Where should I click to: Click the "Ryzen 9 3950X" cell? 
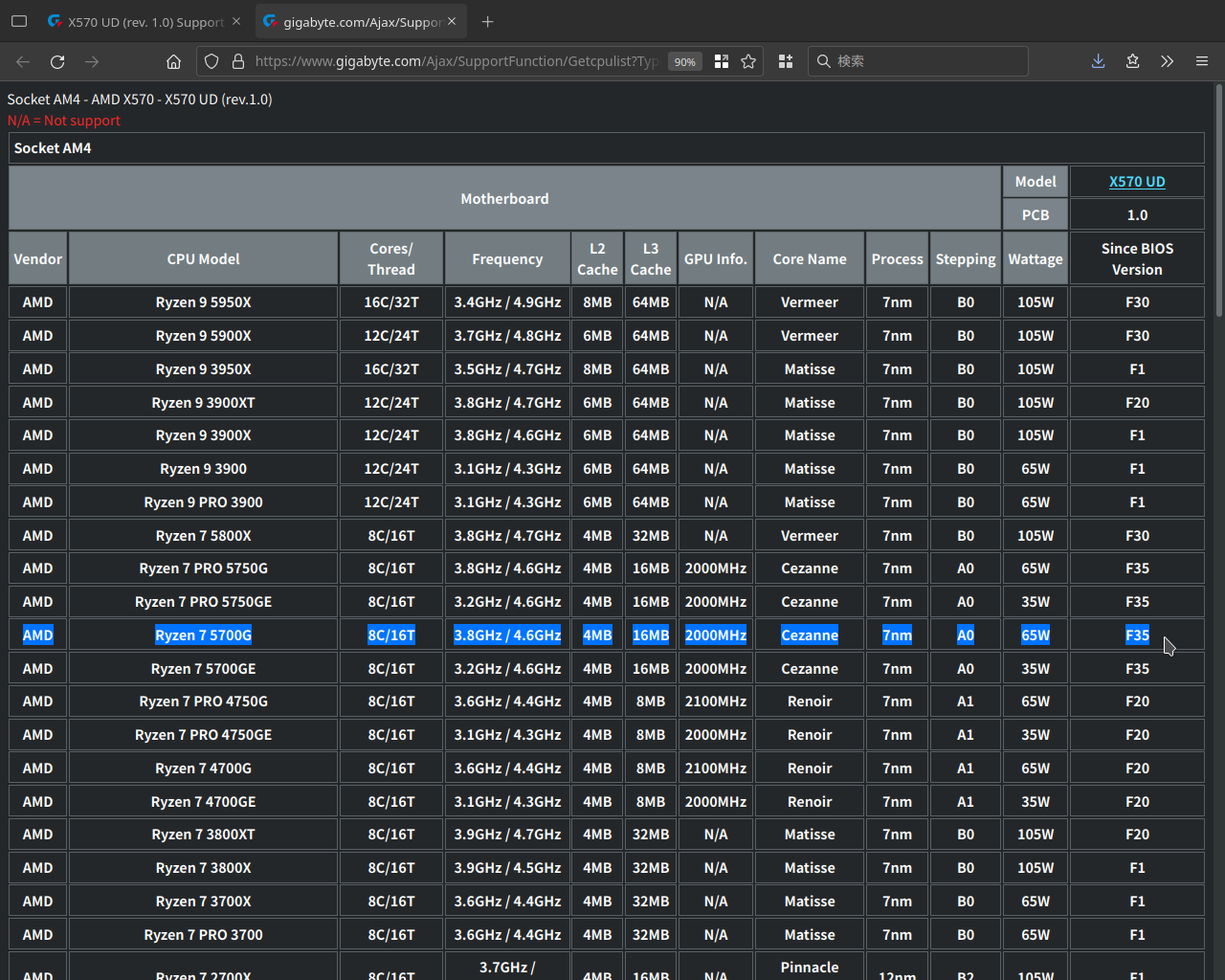pos(204,369)
